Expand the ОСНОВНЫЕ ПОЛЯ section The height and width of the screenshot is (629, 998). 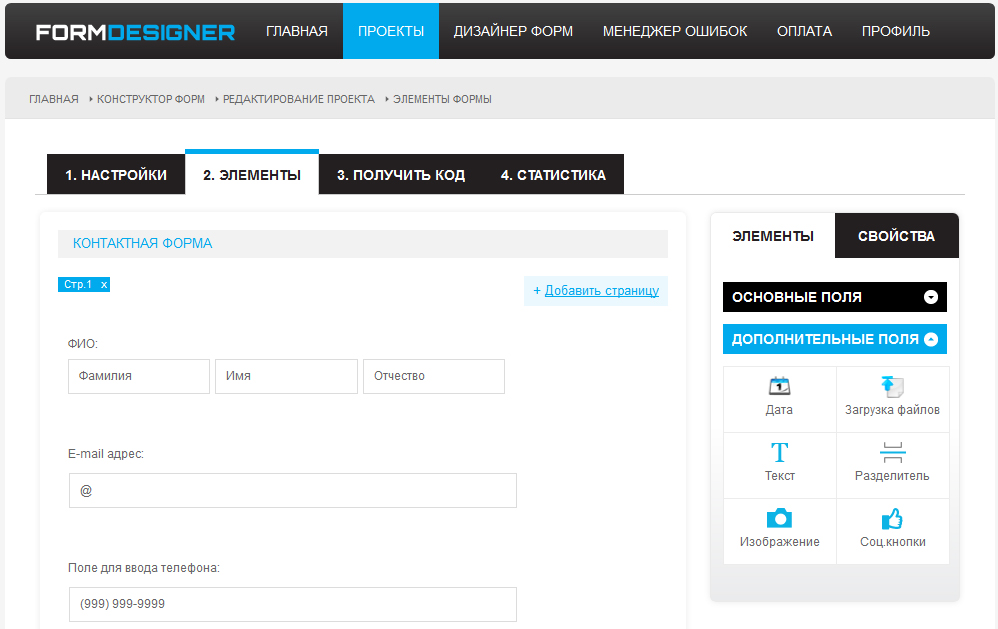(x=834, y=297)
